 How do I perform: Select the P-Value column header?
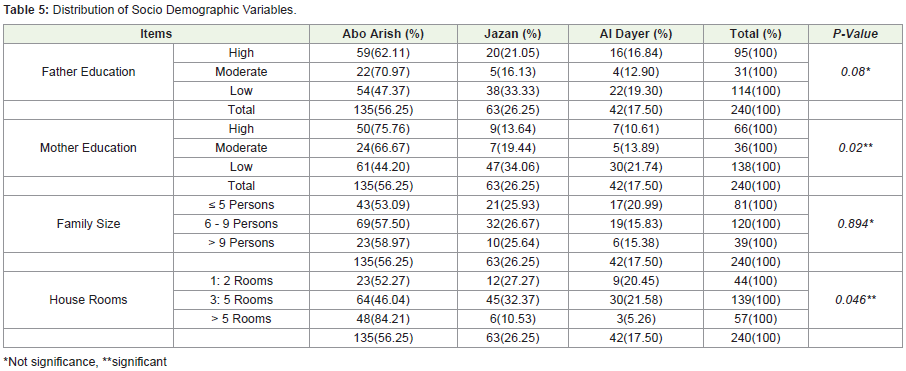coord(855,34)
